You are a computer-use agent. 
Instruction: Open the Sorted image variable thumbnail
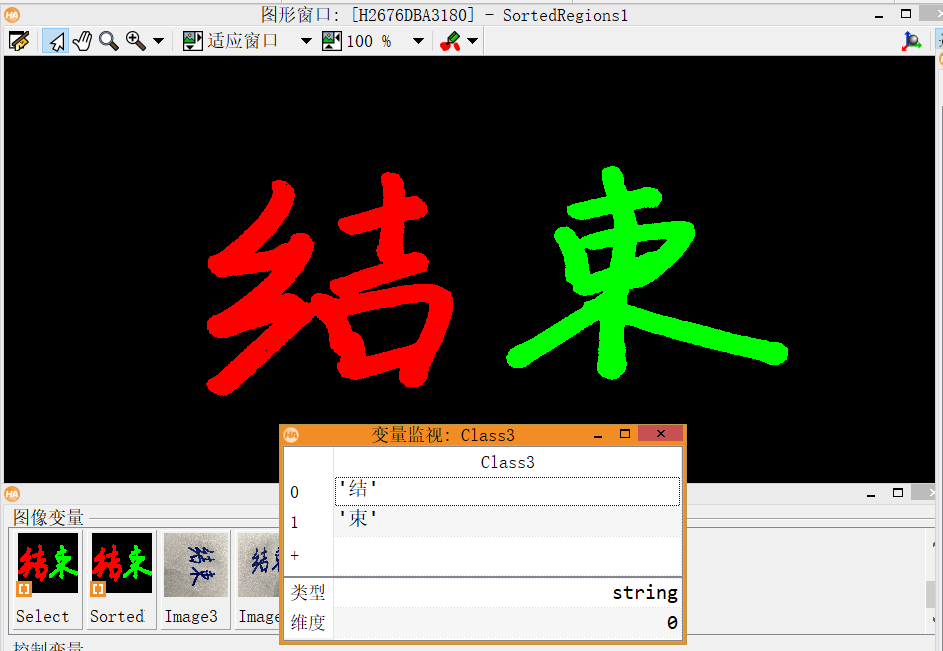coord(121,565)
